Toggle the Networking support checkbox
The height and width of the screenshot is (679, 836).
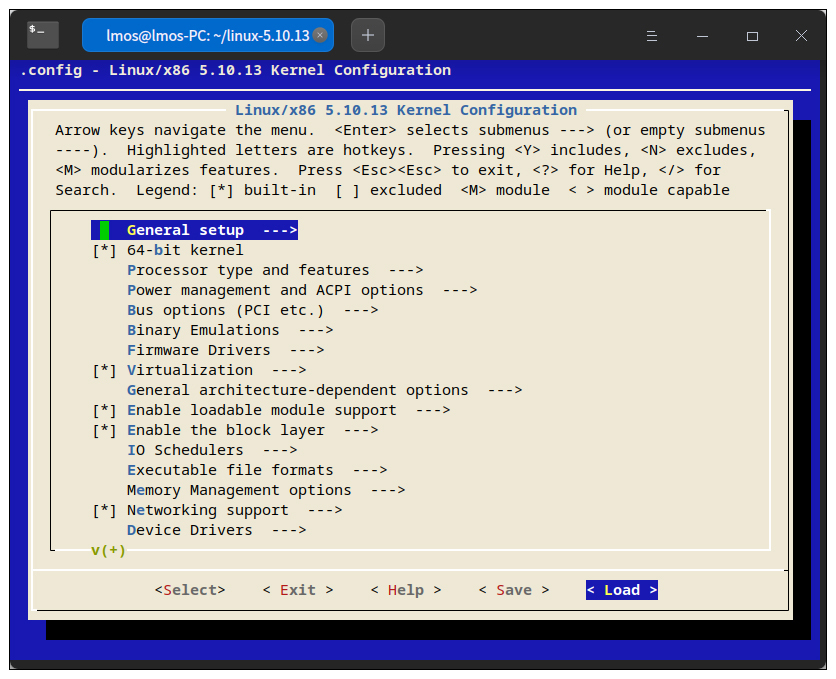105,510
